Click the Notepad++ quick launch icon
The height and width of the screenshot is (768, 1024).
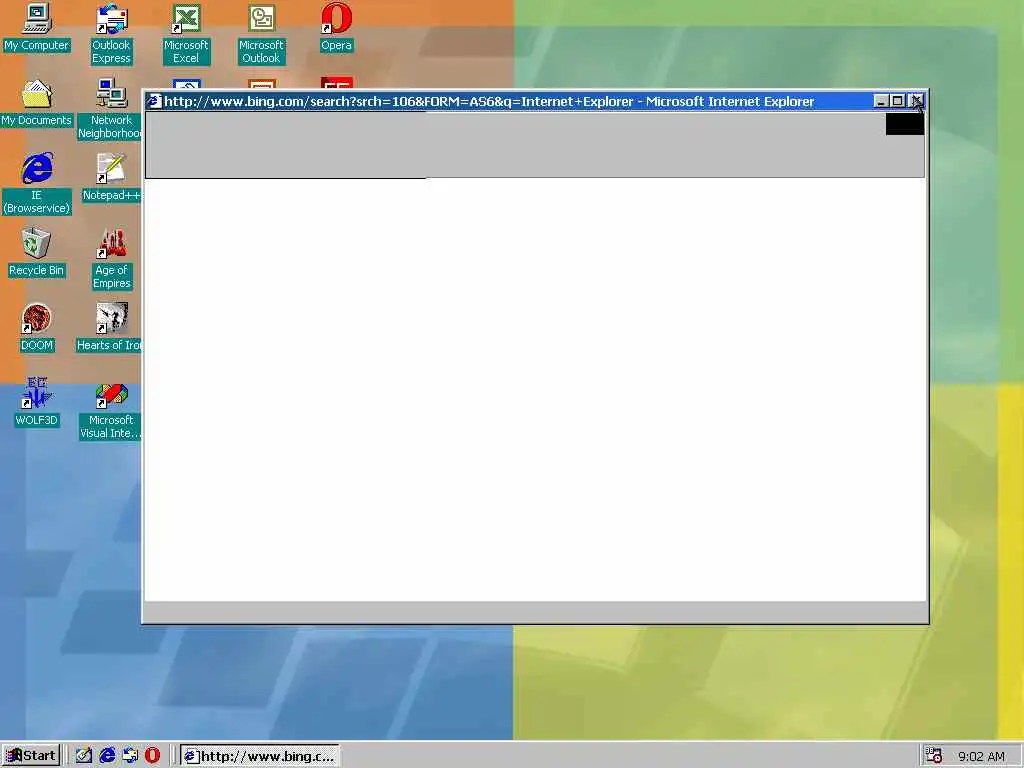click(84, 756)
